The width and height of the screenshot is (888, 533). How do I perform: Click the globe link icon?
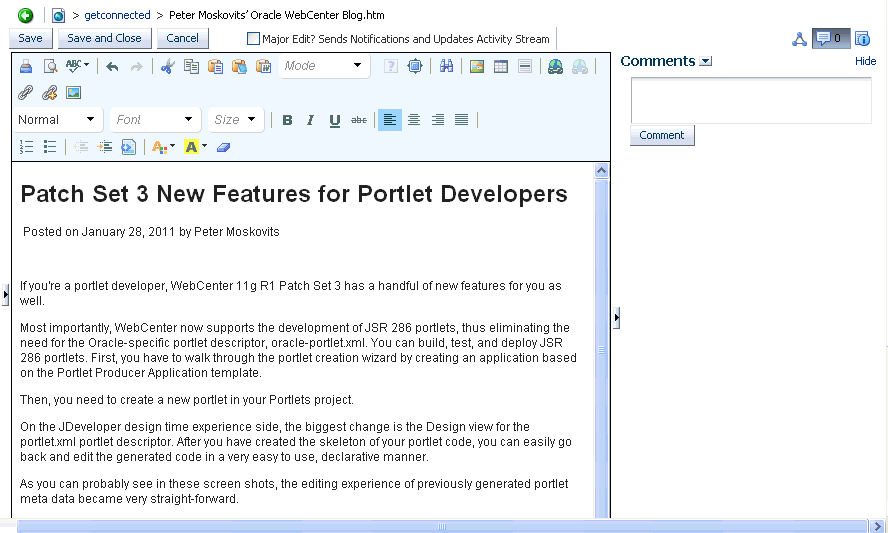coord(555,66)
